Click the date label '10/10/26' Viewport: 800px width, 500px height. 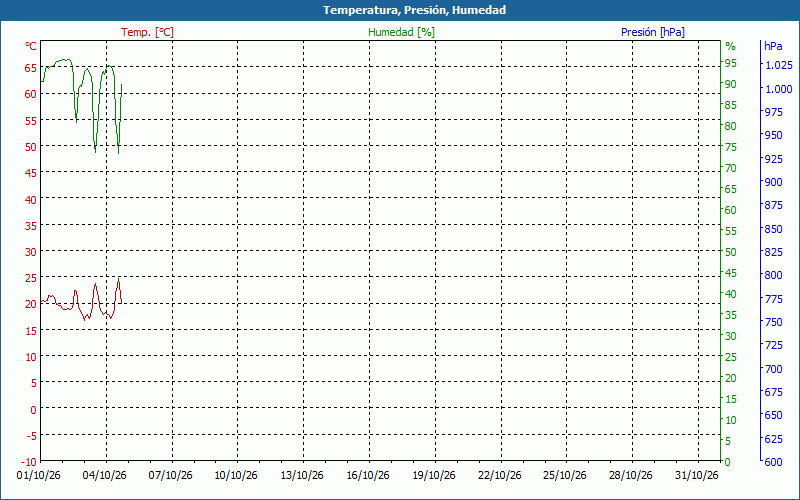coord(236,476)
